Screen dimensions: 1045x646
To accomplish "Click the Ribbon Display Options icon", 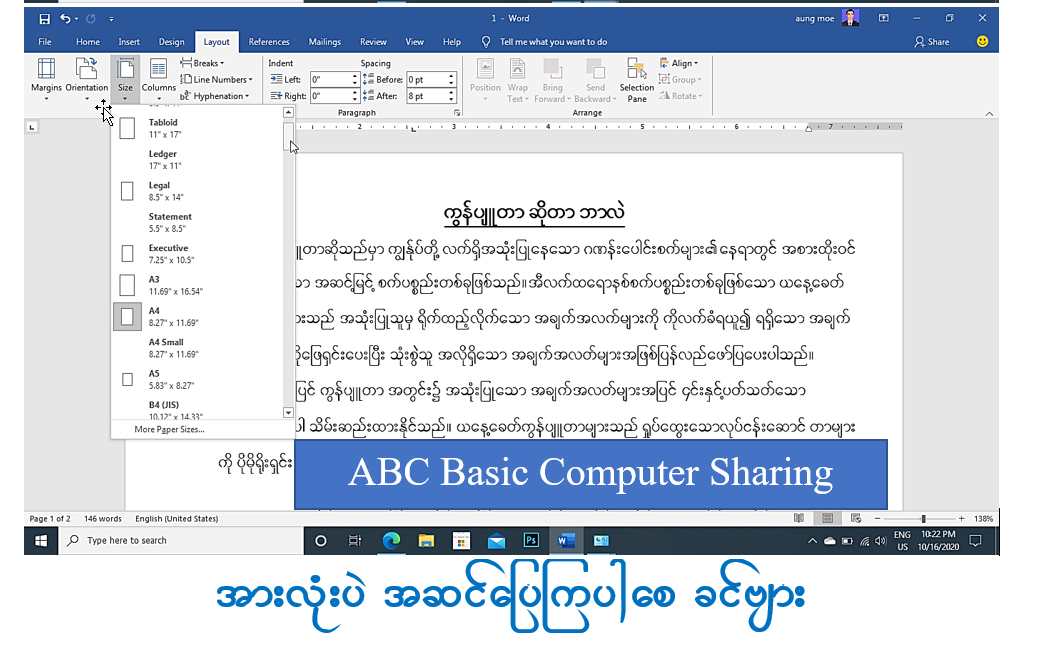I will coord(884,18).
